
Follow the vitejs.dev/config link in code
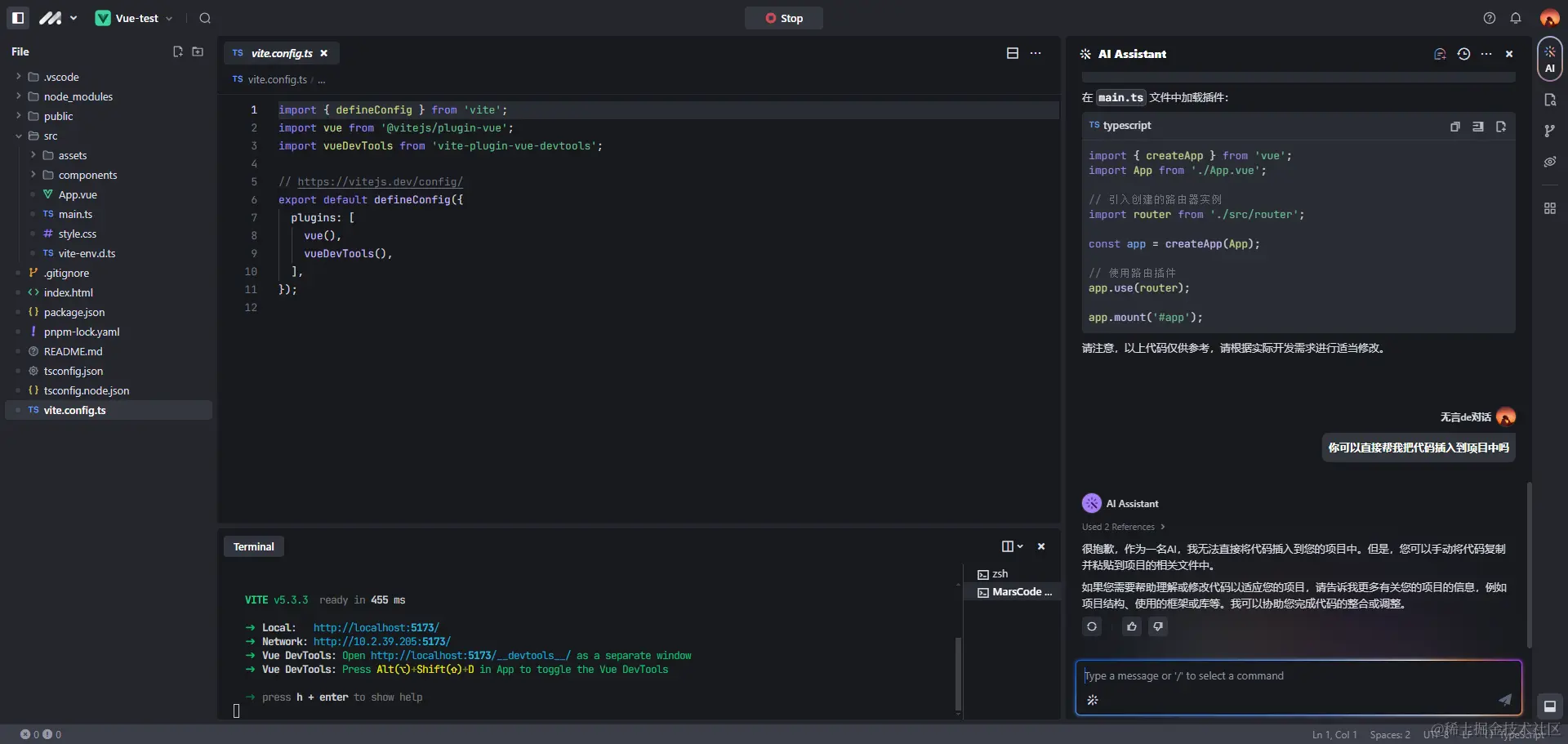380,182
